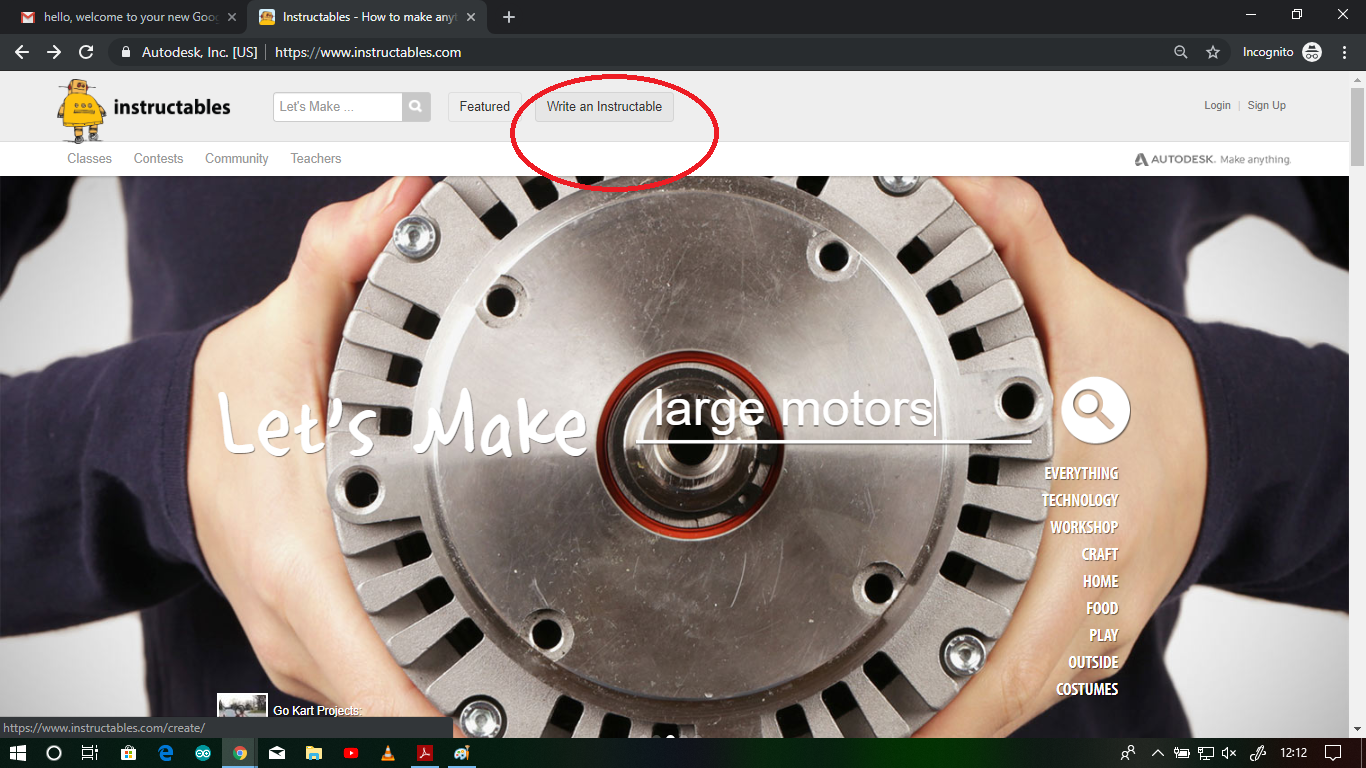Select the TECHNOLOGY category
The image size is (1366, 768).
coord(1080,500)
